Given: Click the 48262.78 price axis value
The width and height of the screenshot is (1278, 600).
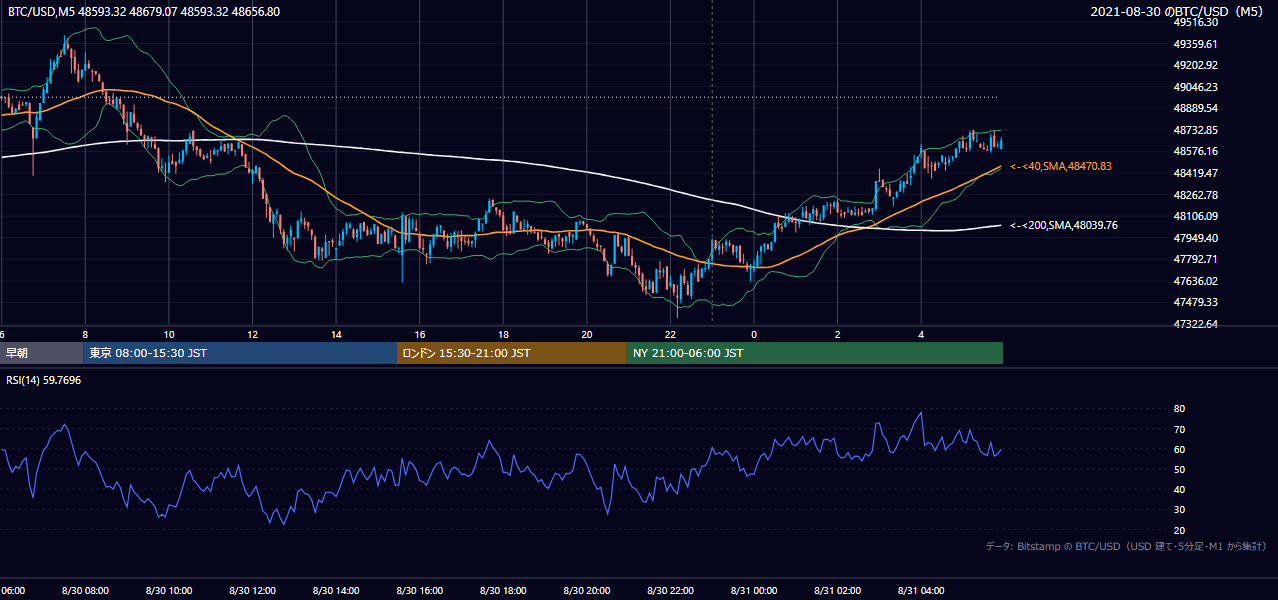Looking at the screenshot, I should tap(1195, 194).
